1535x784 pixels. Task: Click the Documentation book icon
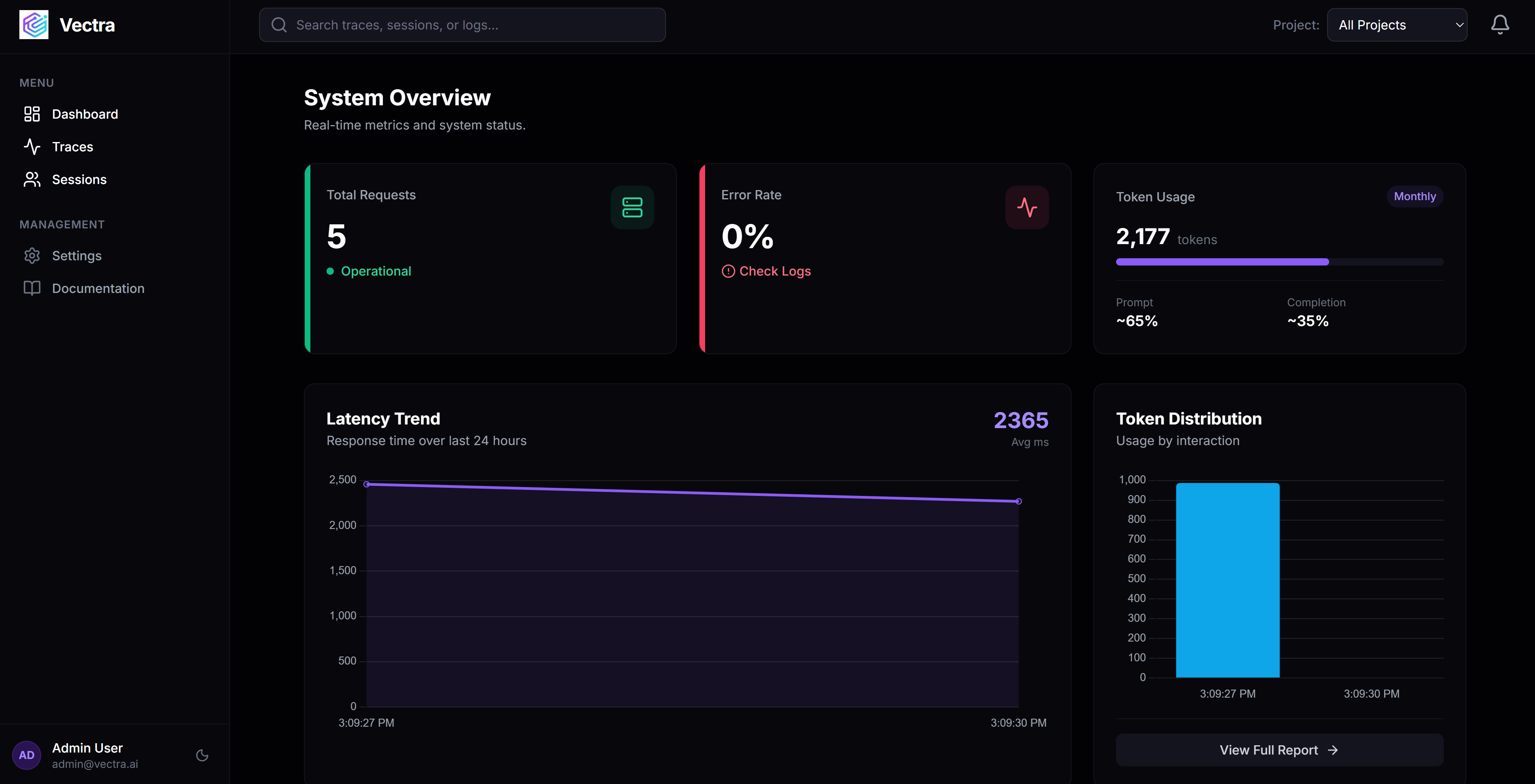(x=32, y=289)
